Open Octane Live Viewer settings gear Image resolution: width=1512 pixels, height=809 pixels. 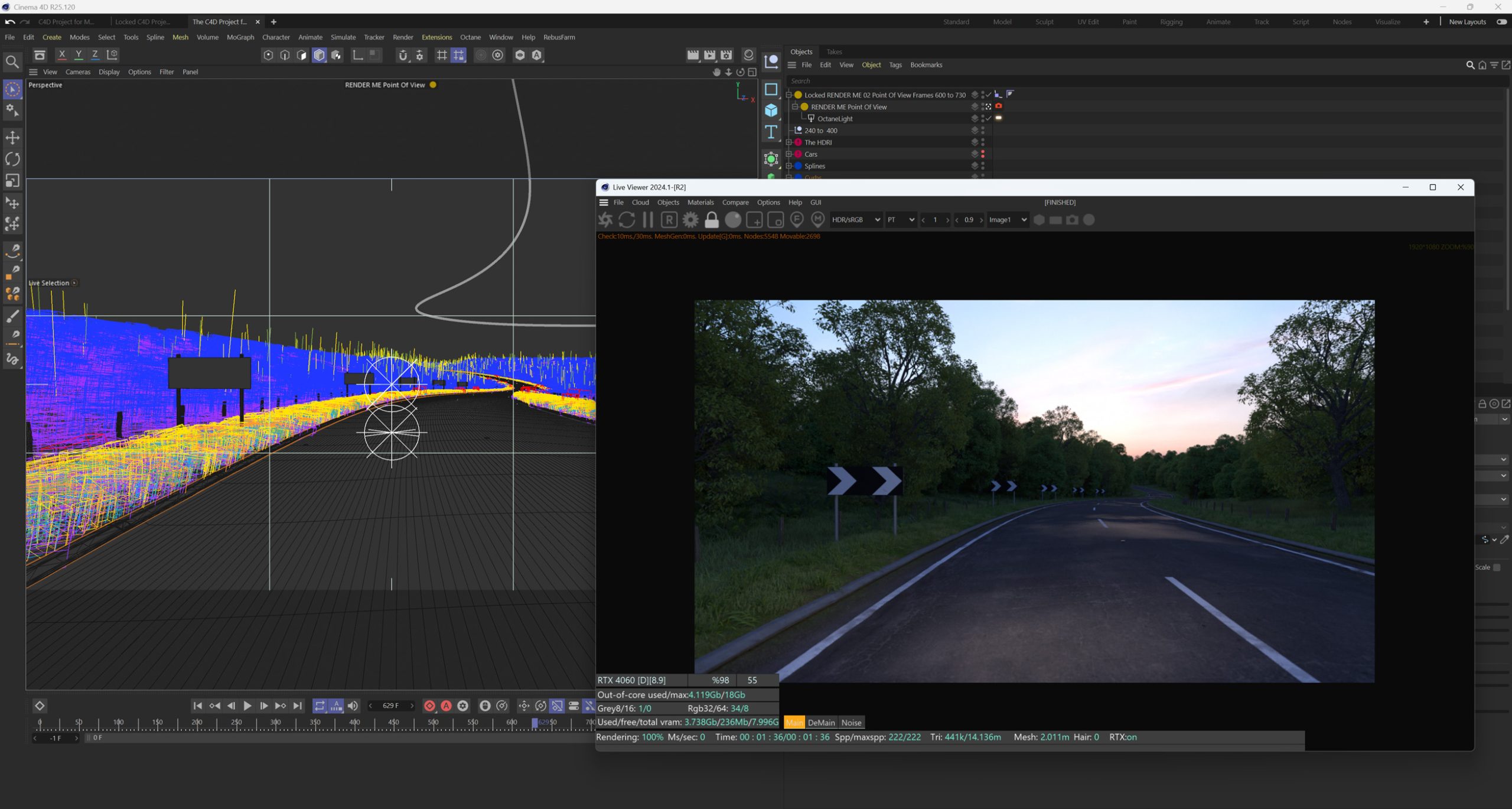[690, 220]
